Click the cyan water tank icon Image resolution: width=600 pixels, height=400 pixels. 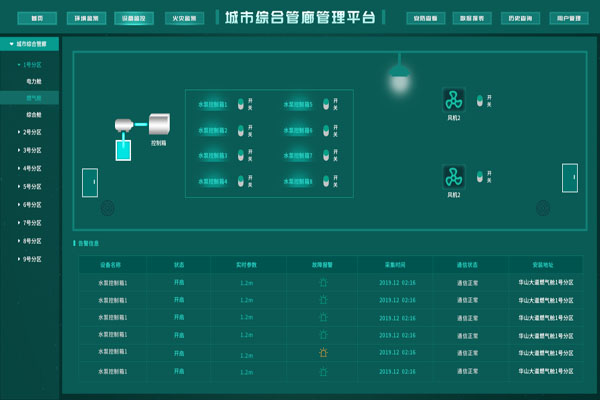point(123,149)
